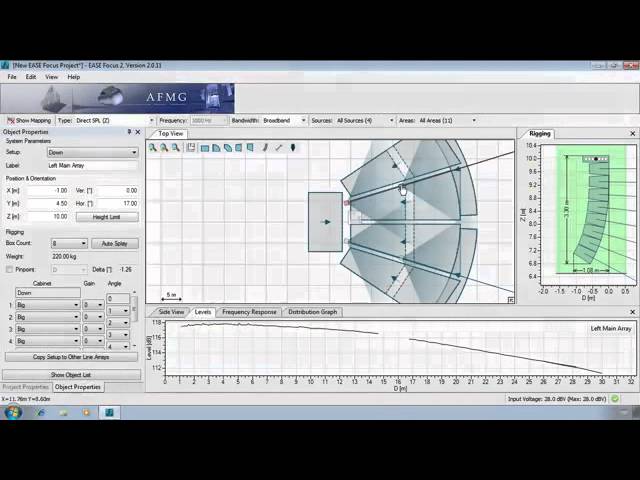
Task: Select the Rigging tab
Action: point(540,133)
